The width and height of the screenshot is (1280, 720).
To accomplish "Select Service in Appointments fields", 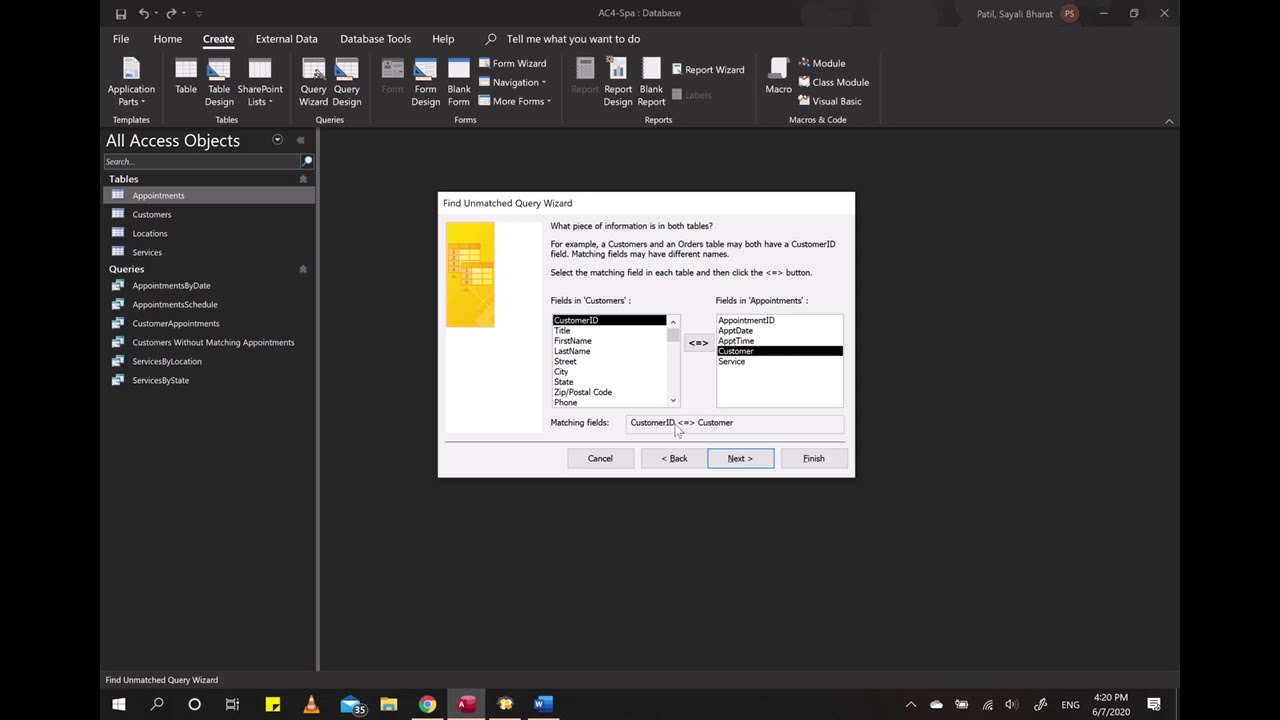I will point(779,361).
